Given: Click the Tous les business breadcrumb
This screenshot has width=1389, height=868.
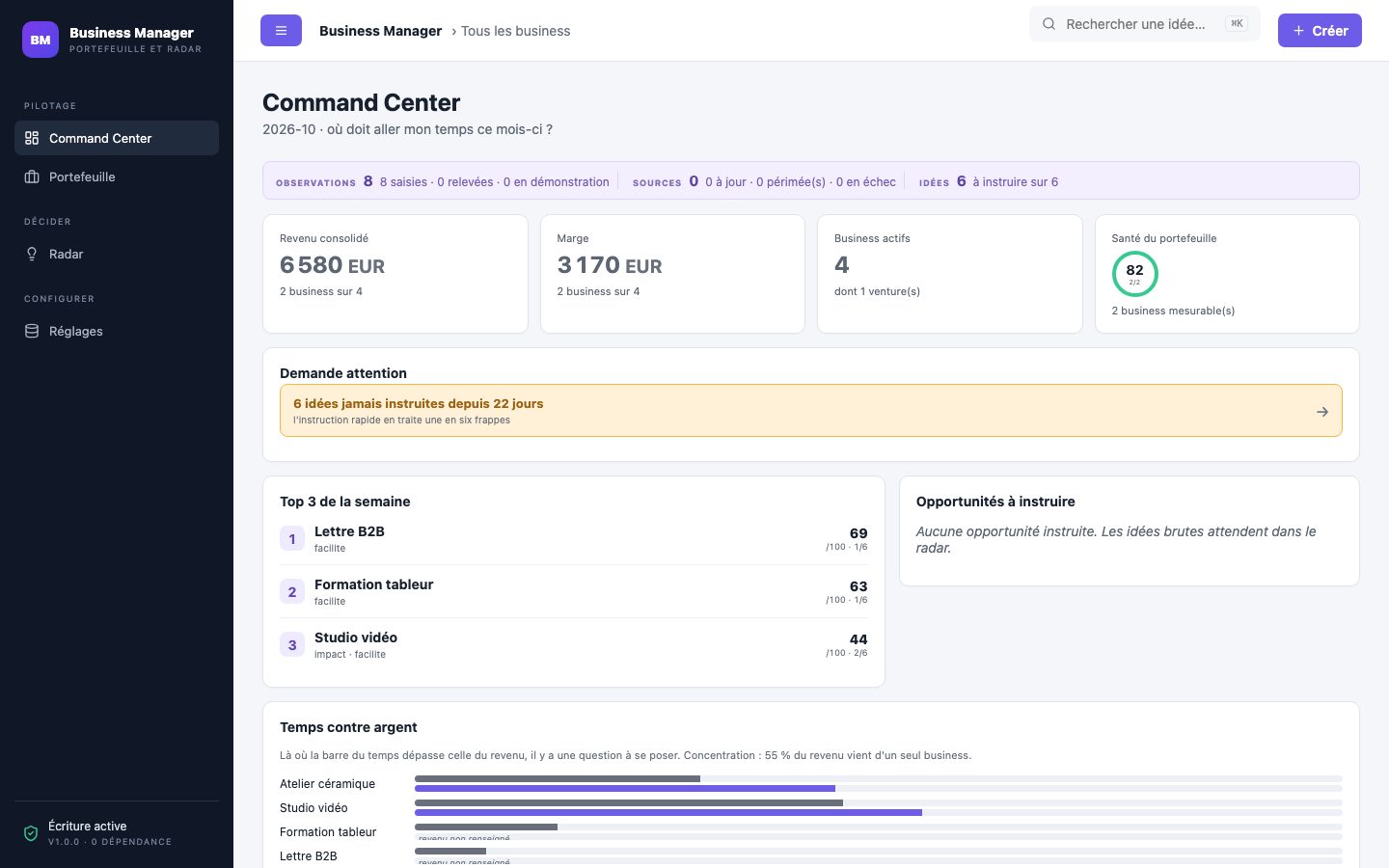Looking at the screenshot, I should pos(515,31).
